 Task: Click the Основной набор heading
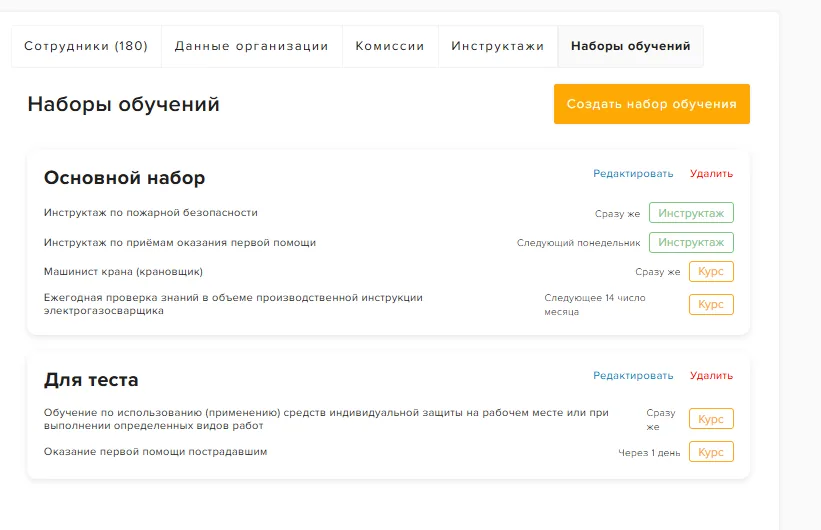[x=124, y=178]
